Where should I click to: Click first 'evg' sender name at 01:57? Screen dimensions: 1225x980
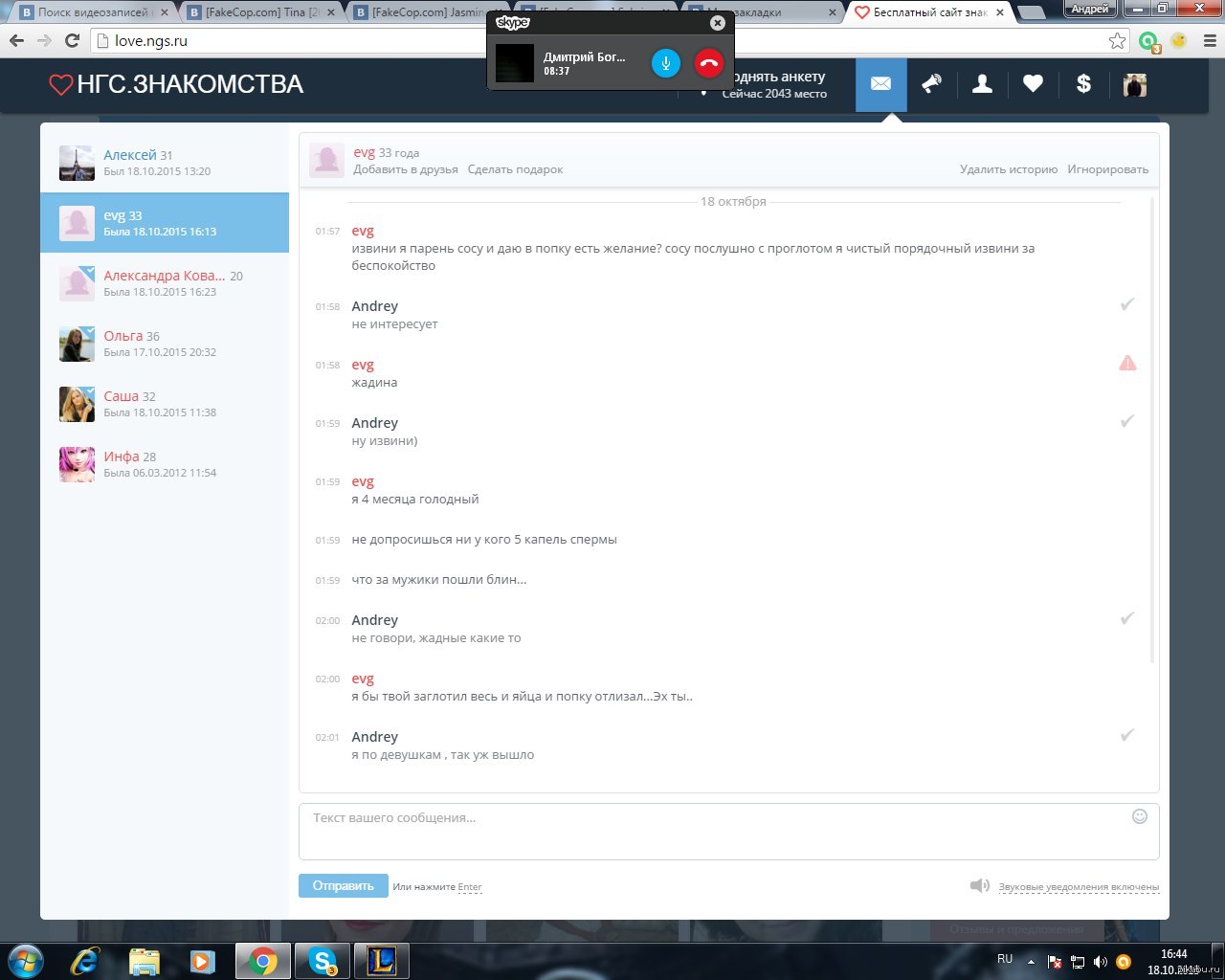tap(363, 231)
